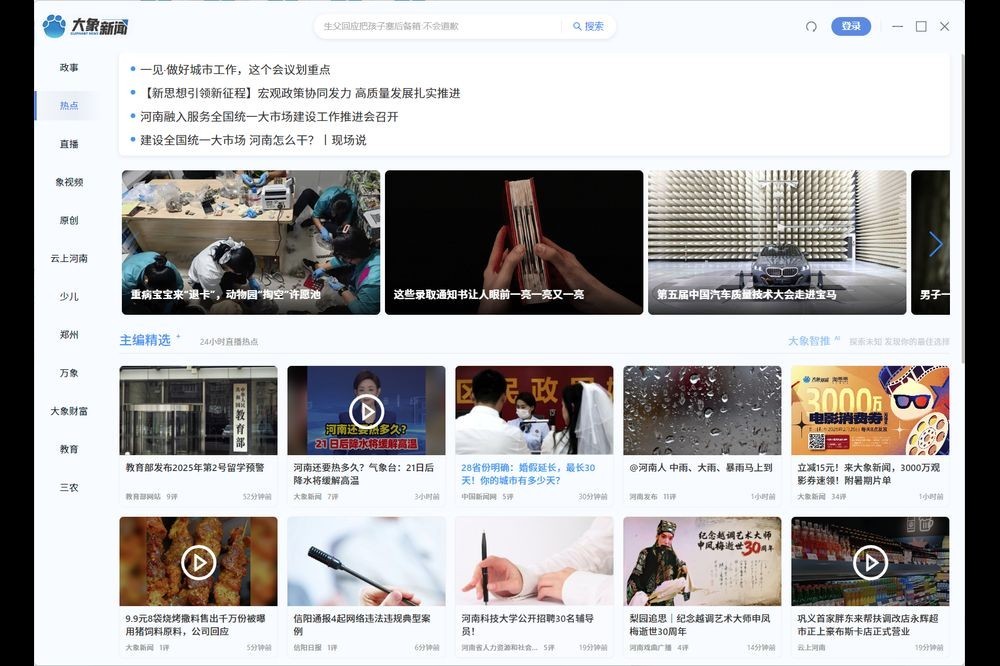This screenshot has height=666, width=1000.
Task: Click source label 教育部网站
Action: click(143, 496)
